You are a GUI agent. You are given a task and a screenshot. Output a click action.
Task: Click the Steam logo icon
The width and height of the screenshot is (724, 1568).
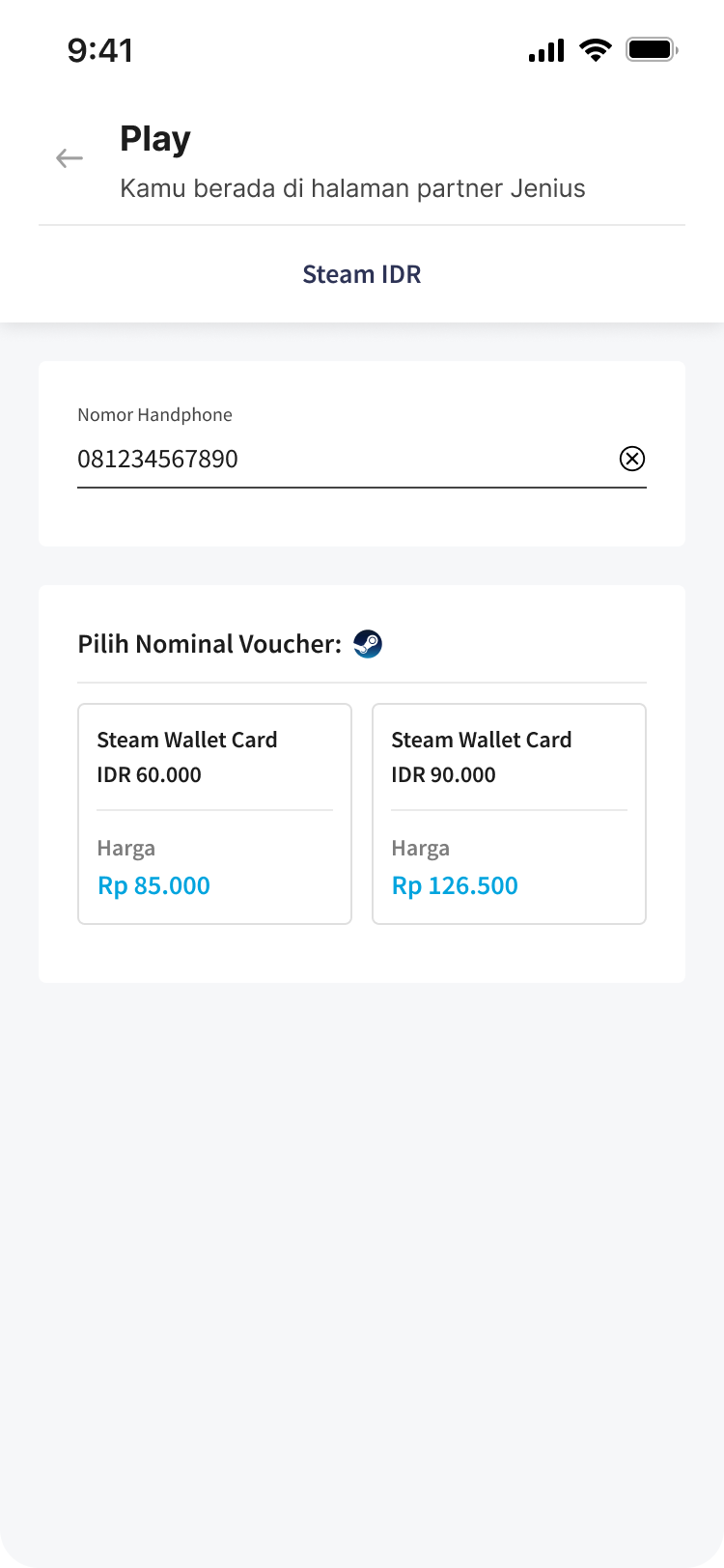pos(368,644)
